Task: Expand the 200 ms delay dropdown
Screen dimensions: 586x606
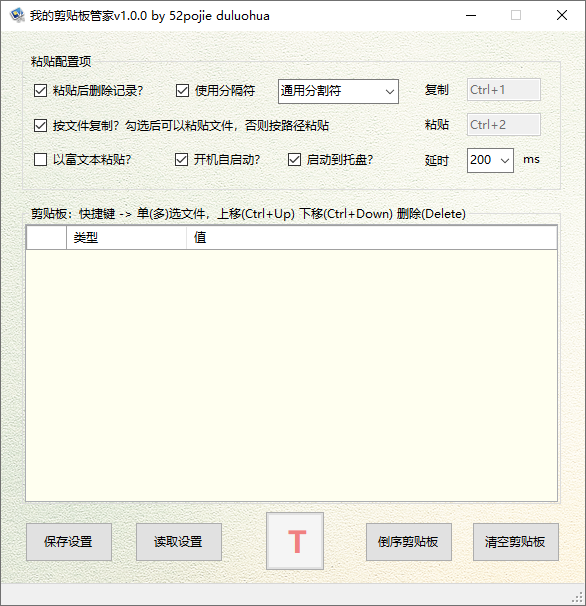Action: pos(490,160)
